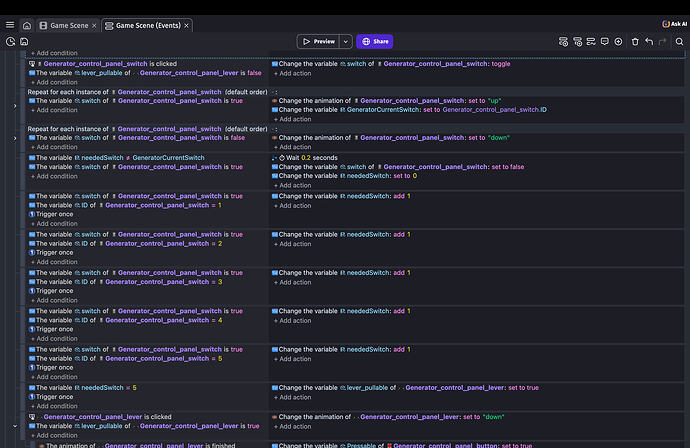This screenshot has height=448, width=690.
Task: Add action below GeneratorCurrentSwitch action
Action: (x=293, y=119)
